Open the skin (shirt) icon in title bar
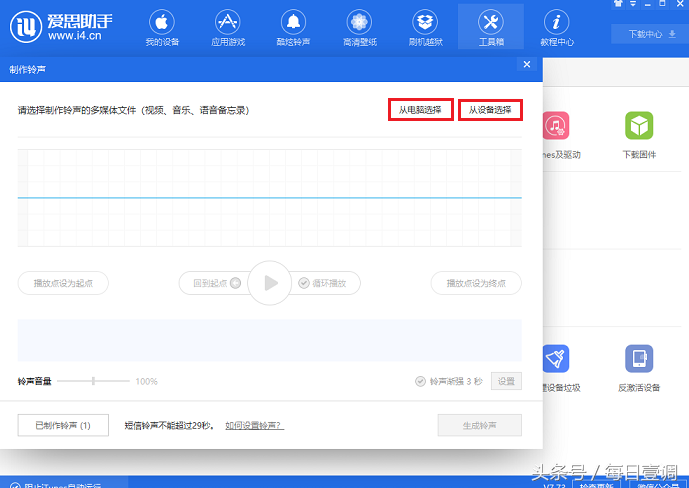The width and height of the screenshot is (689, 488). 618,4
